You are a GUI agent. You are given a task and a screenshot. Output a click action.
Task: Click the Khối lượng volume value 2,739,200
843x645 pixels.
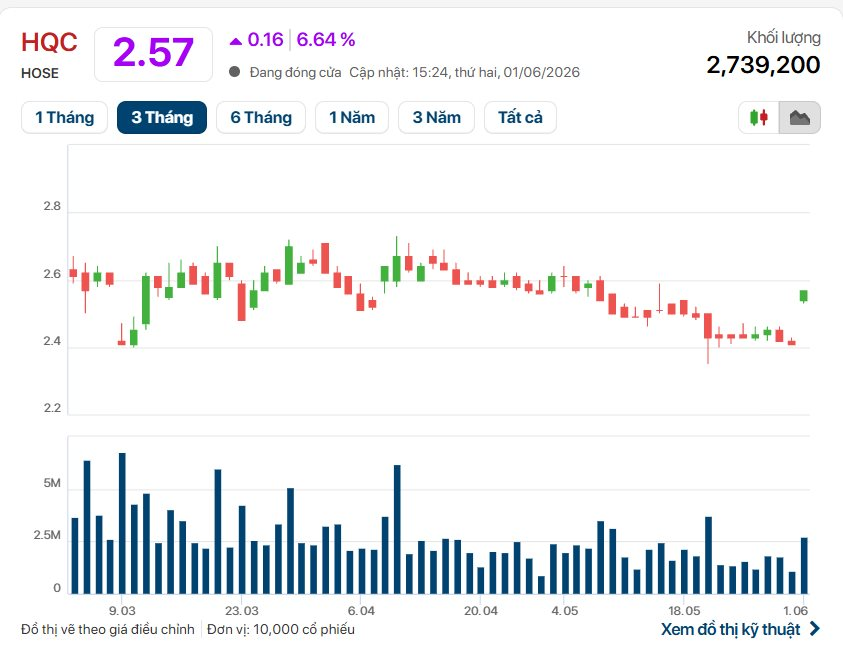coord(763,65)
